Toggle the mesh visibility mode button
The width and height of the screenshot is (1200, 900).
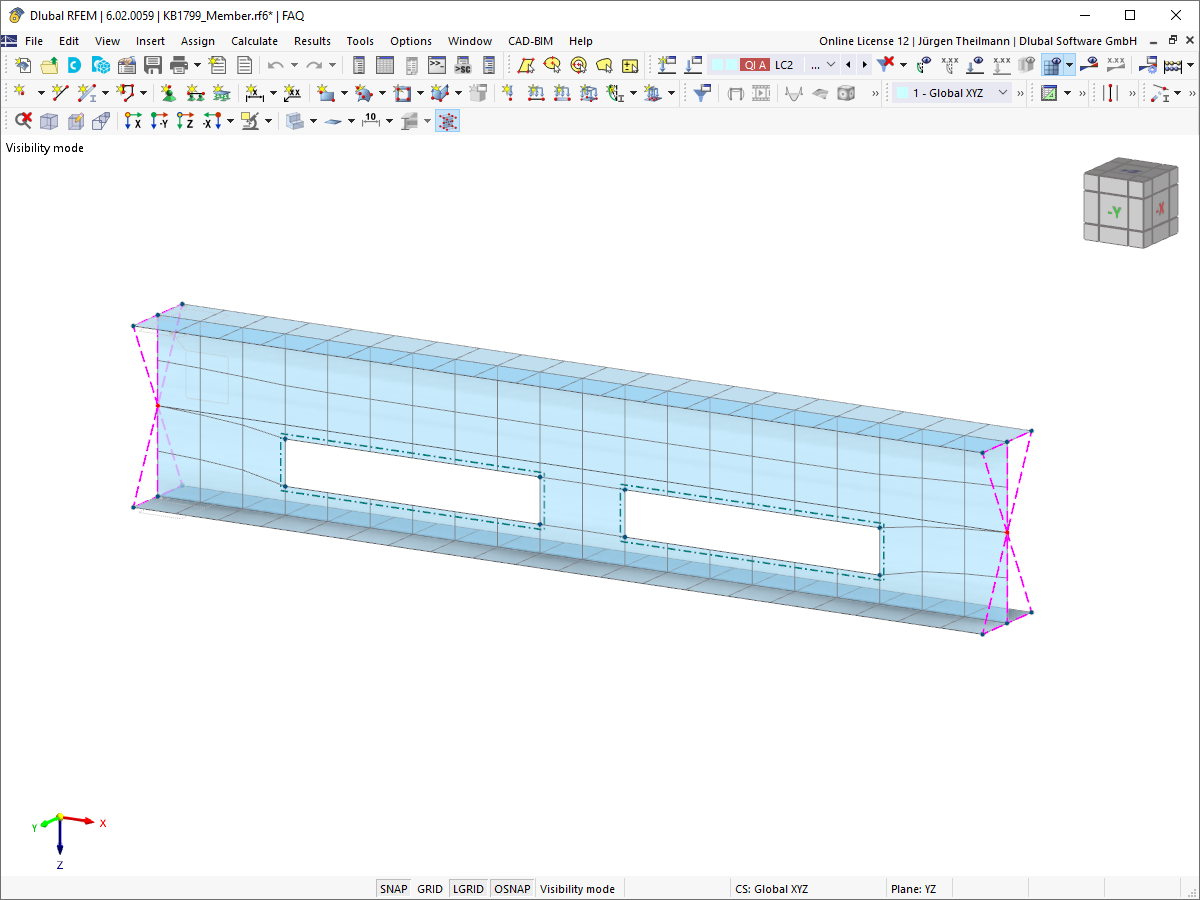pyautogui.click(x=447, y=121)
